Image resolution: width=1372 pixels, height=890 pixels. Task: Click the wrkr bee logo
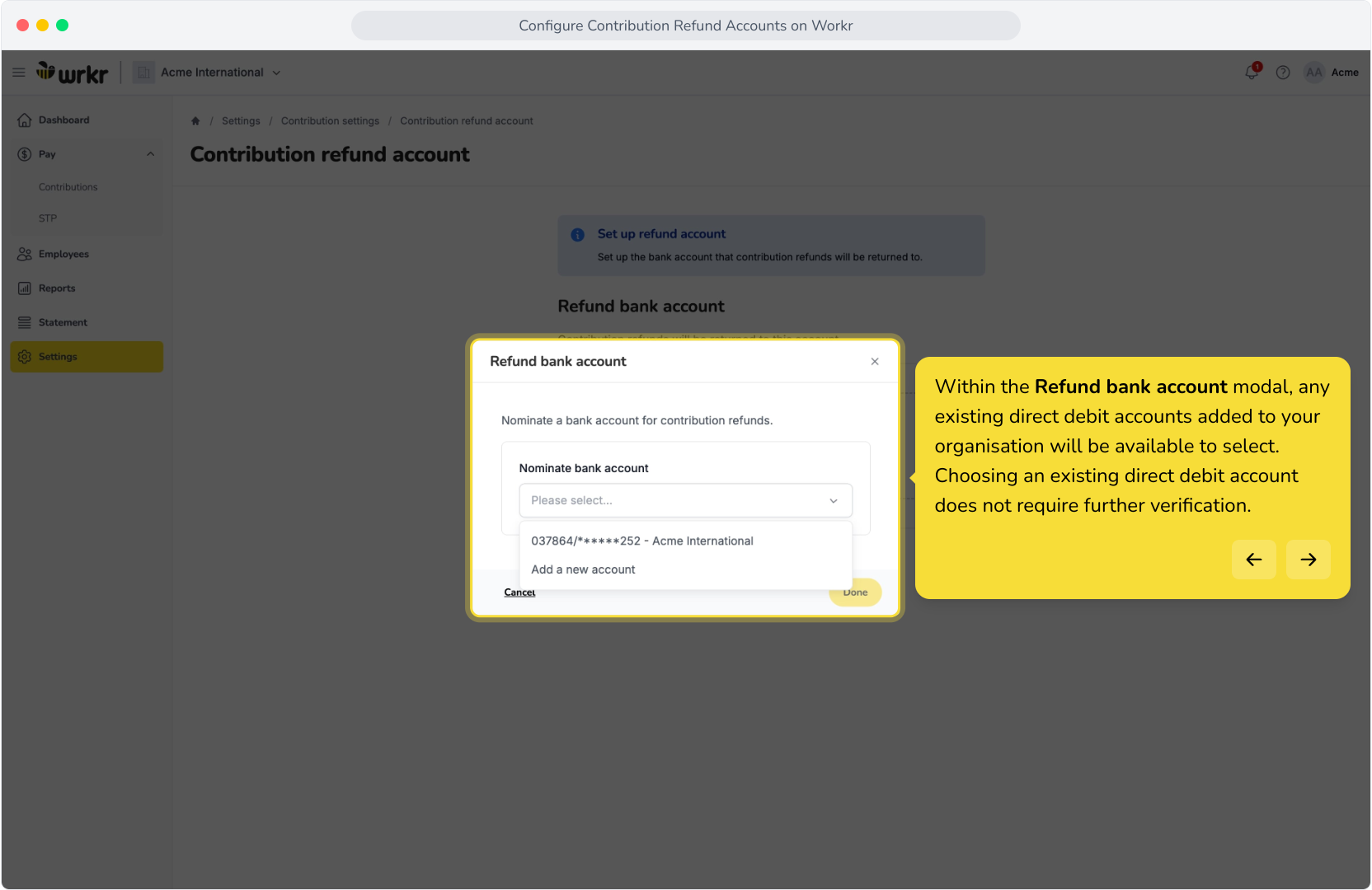point(72,73)
